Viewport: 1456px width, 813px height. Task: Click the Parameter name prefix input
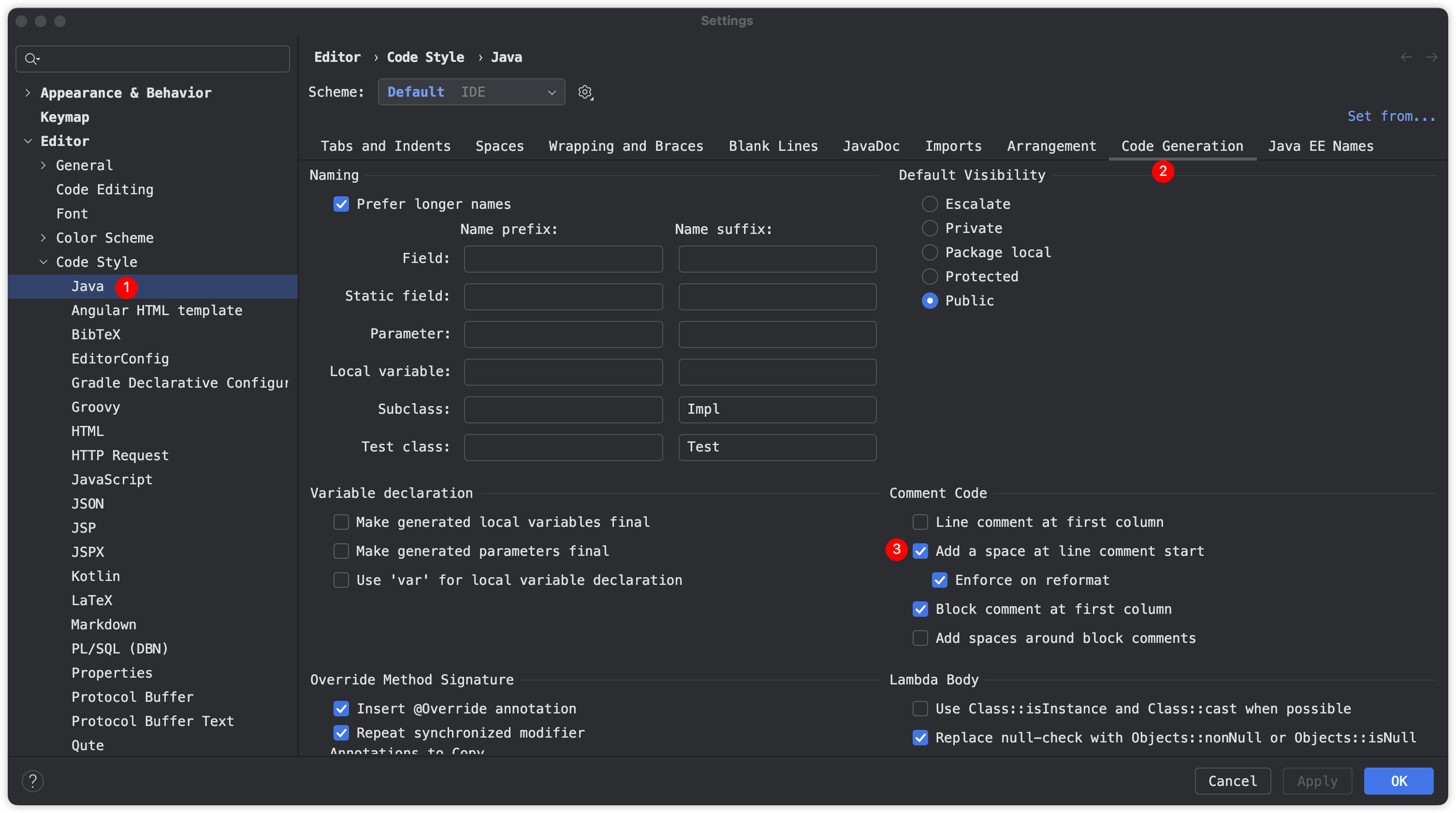pyautogui.click(x=564, y=334)
